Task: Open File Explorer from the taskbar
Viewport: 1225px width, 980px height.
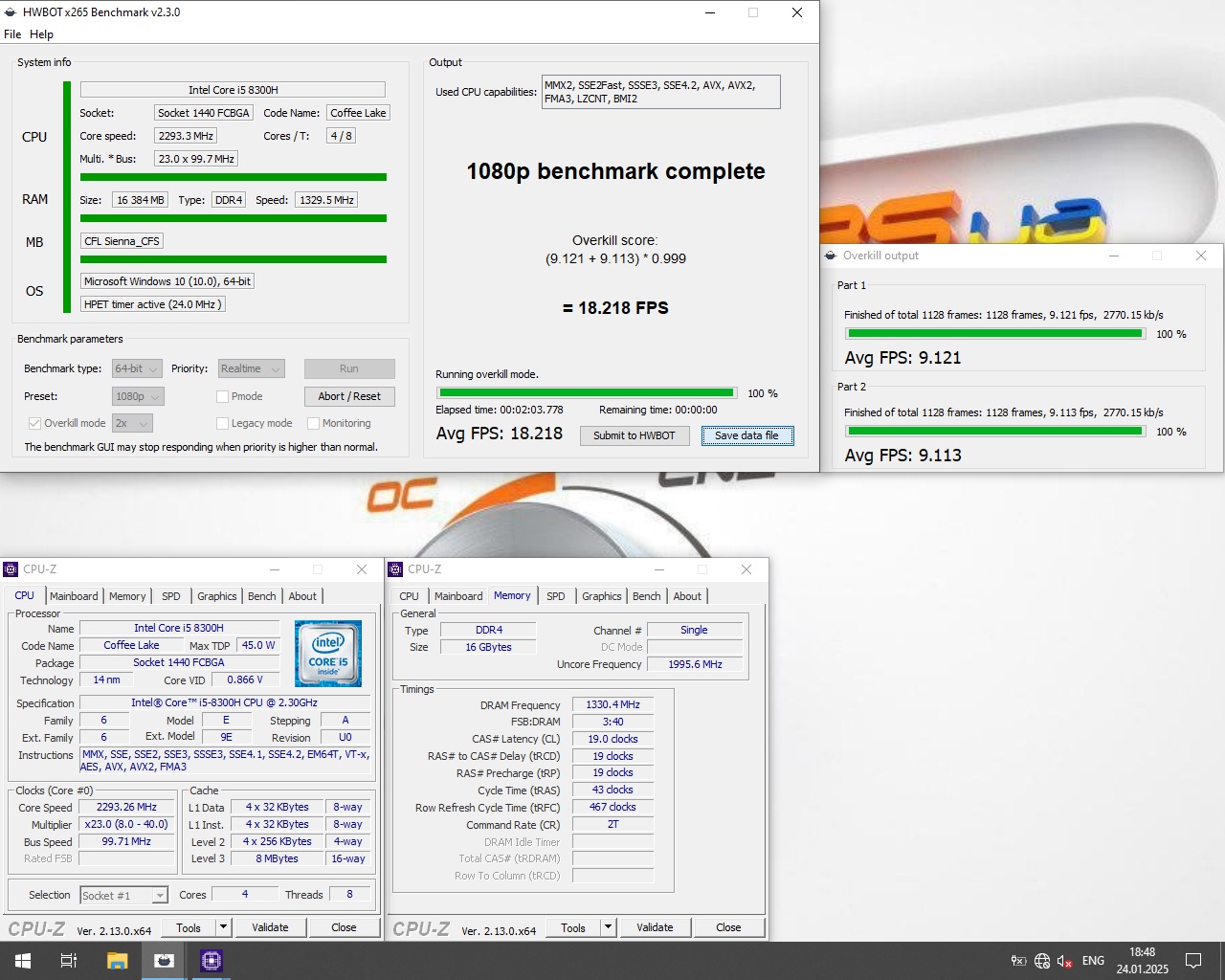Action: [x=117, y=961]
